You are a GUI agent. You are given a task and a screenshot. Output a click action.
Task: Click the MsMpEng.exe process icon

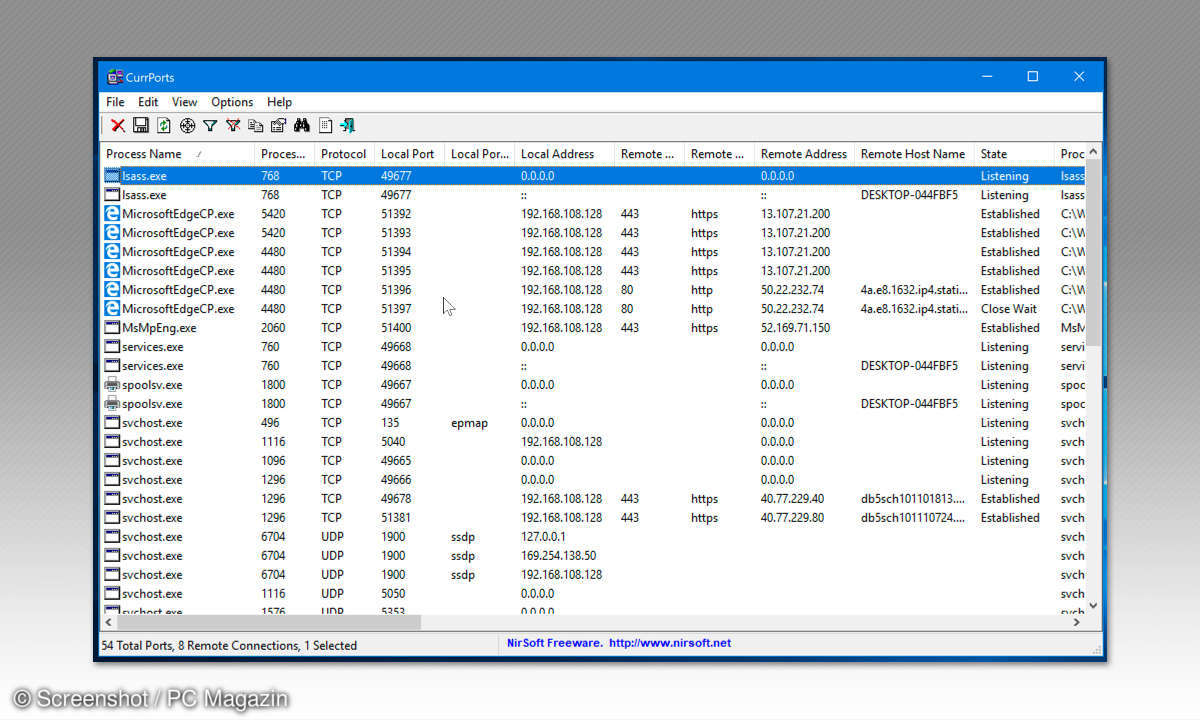(112, 328)
